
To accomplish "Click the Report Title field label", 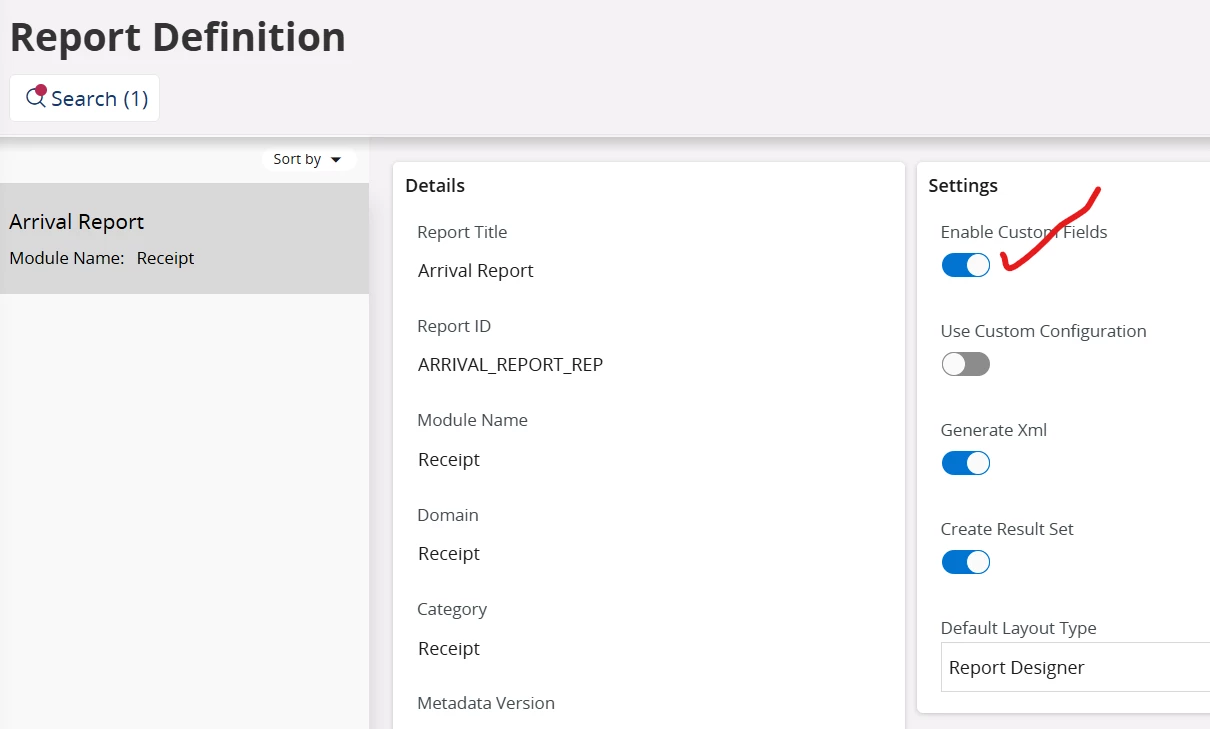I will point(462,232).
